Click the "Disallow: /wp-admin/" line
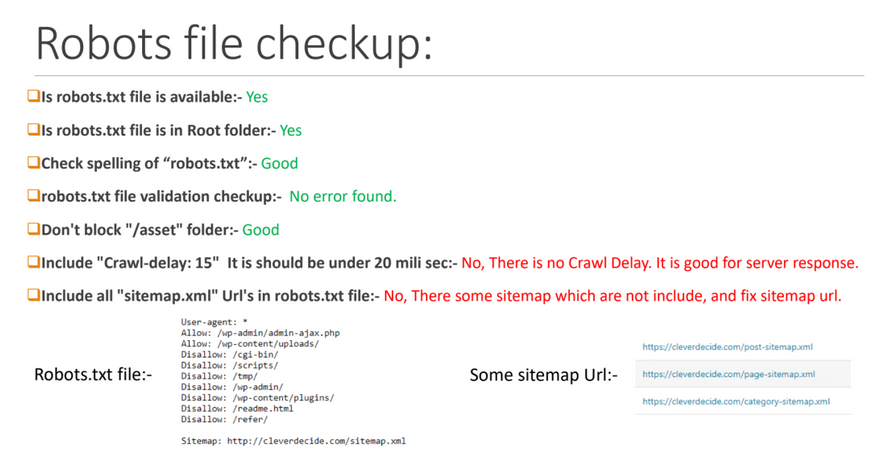 pyautogui.click(x=232, y=387)
